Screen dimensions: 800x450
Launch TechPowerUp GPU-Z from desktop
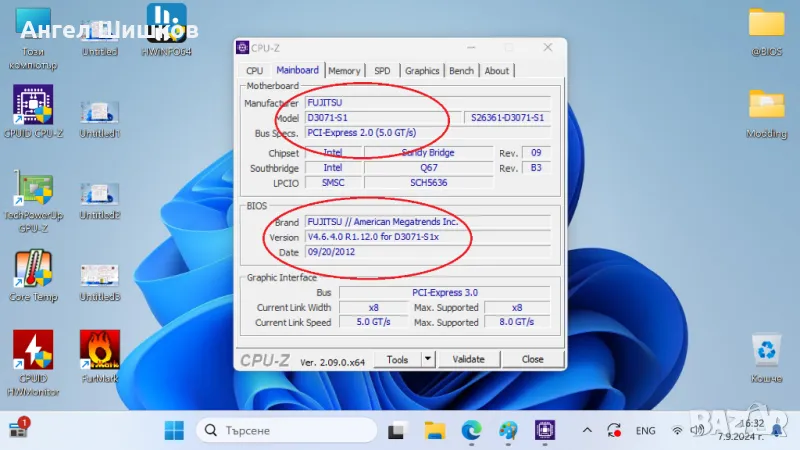[33, 190]
